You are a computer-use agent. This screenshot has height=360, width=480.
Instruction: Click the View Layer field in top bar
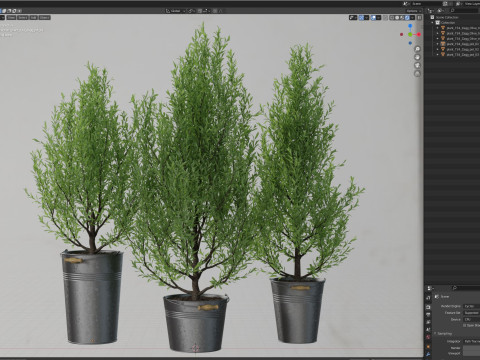click(472, 4)
